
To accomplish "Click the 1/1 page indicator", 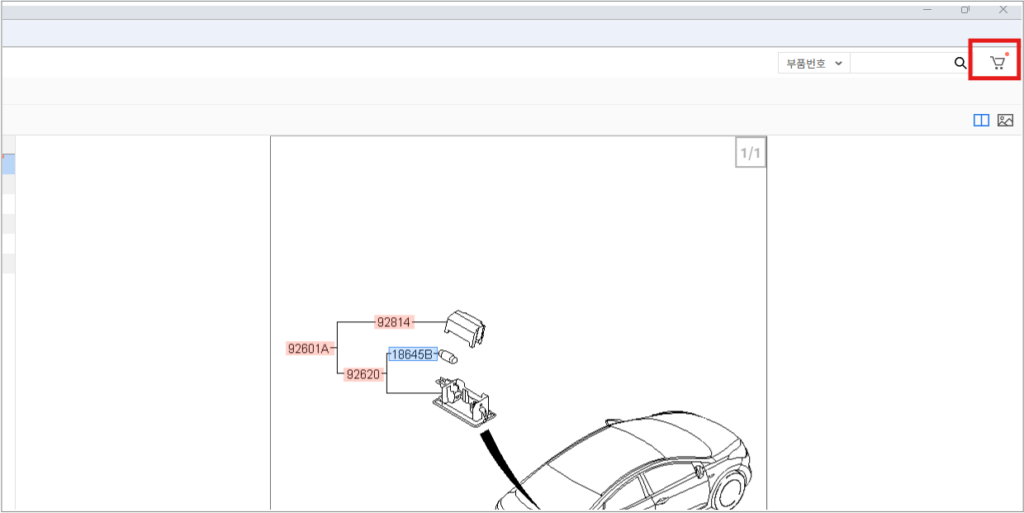I will coord(750,153).
